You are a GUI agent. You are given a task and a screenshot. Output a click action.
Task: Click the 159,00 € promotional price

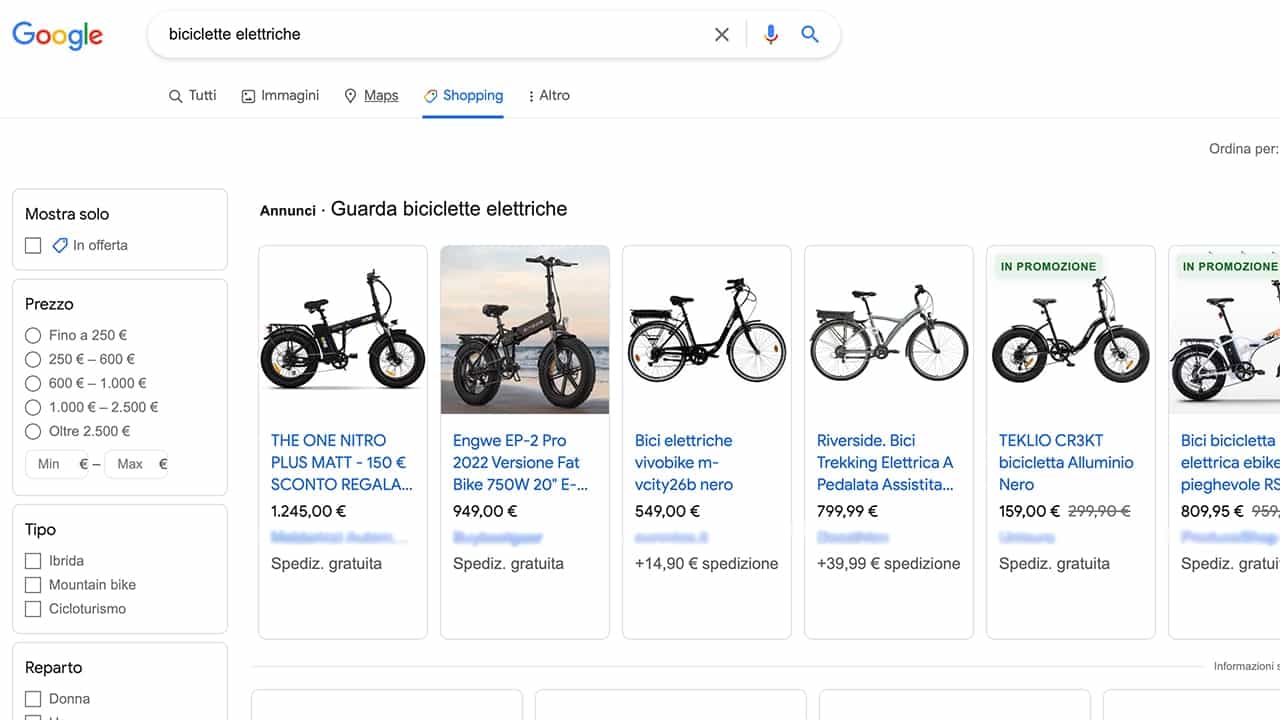tap(1029, 511)
